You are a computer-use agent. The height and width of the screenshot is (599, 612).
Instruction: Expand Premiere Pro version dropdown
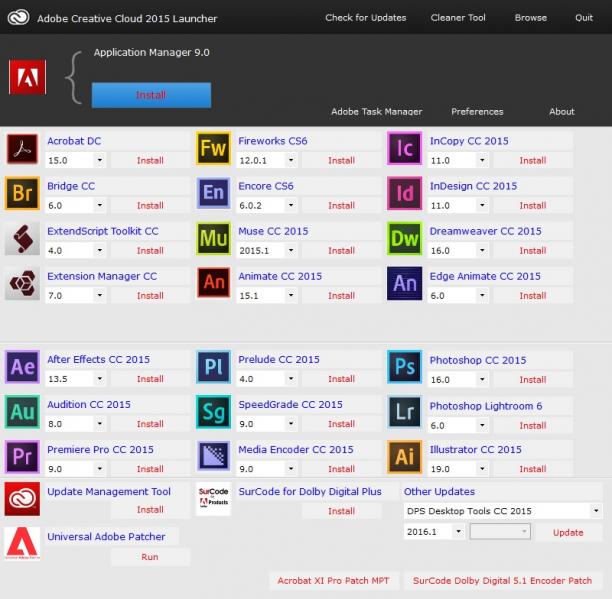pos(100,469)
